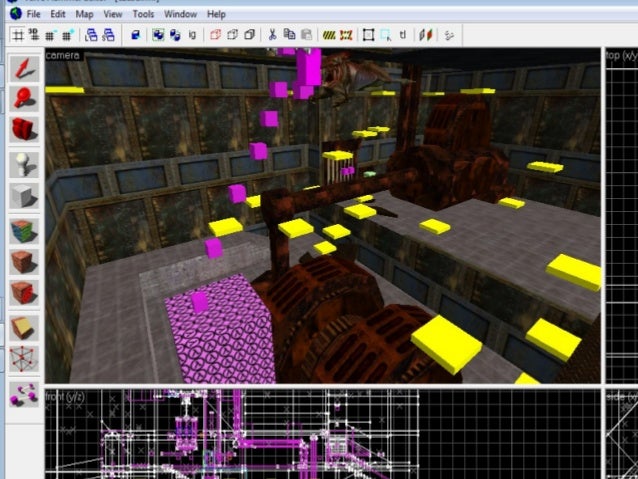Toggle the ignore groups 'ig' button

point(192,35)
